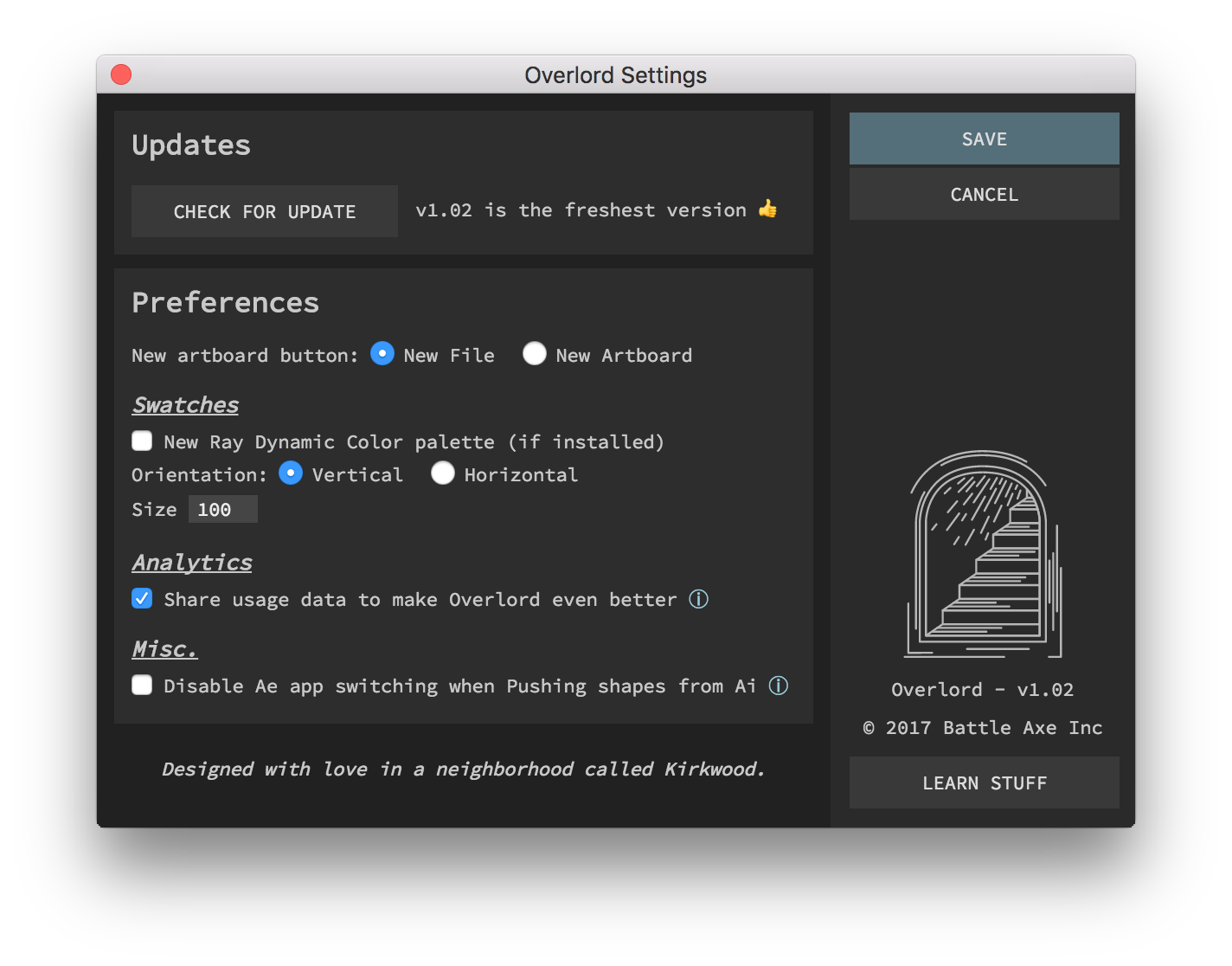Screen dimensions: 1232x966
Task: Click info icon beside Ae app switching
Action: (x=779, y=686)
